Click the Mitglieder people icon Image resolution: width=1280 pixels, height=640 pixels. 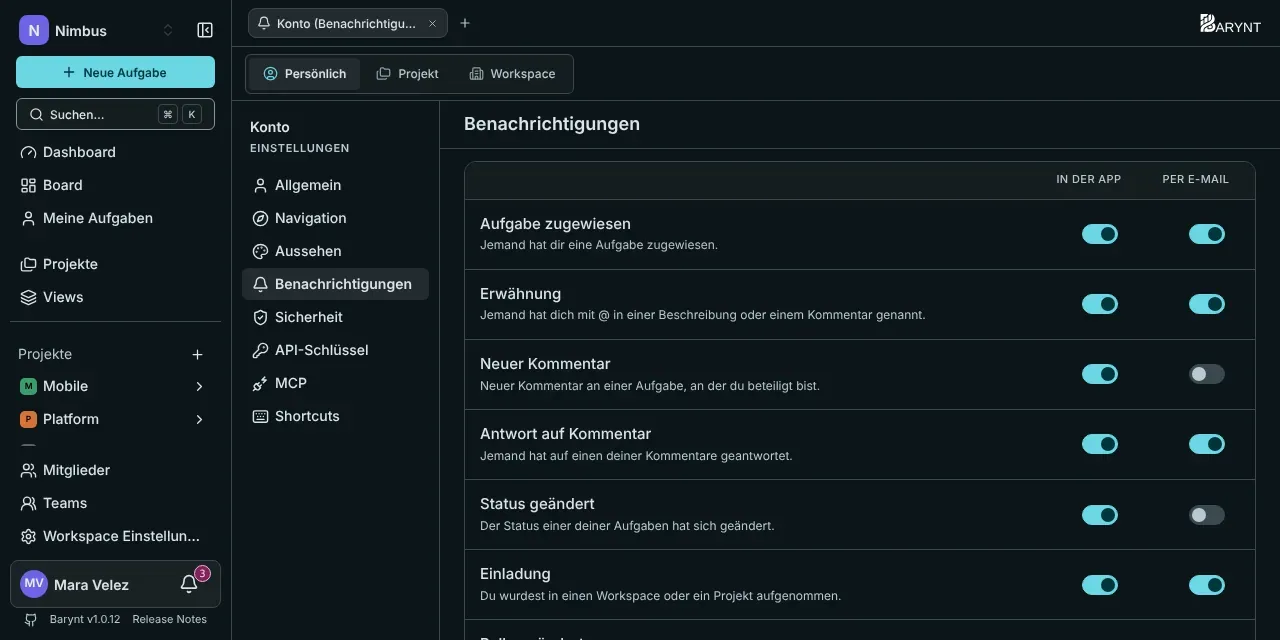(28, 470)
